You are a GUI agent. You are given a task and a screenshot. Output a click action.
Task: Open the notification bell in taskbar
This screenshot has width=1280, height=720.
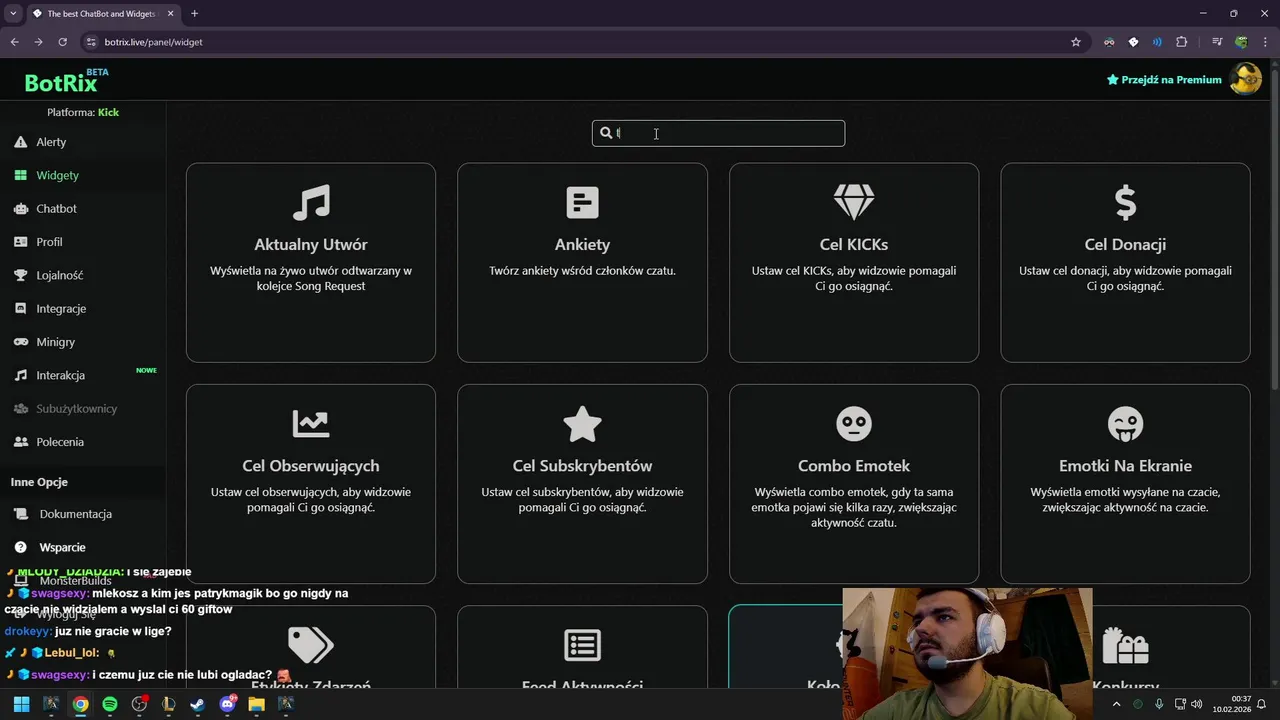click(1262, 704)
